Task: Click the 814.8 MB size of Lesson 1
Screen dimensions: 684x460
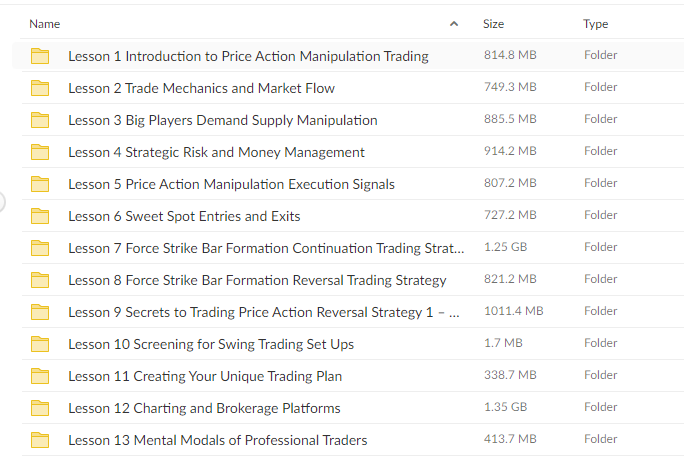Action: coord(510,55)
